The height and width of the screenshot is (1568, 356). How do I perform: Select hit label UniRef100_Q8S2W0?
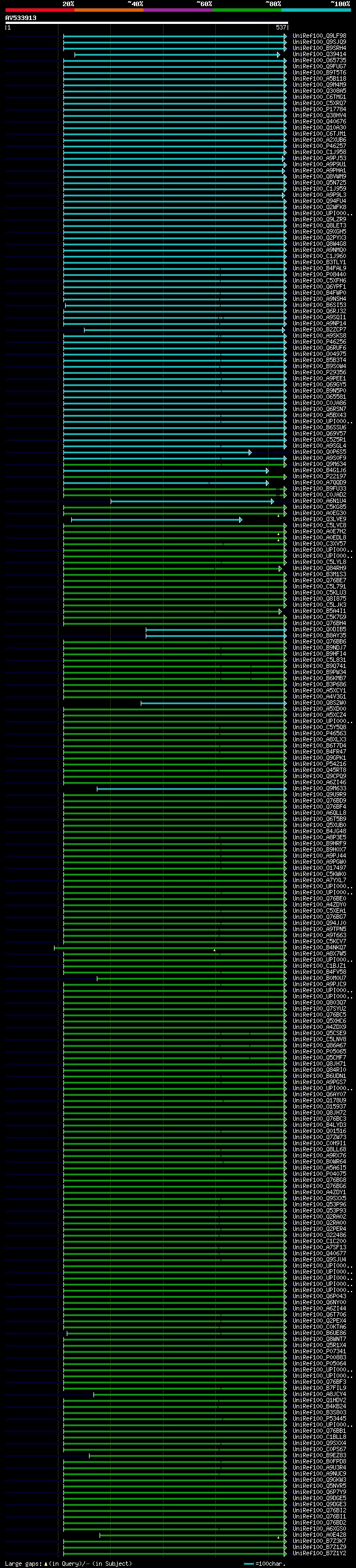click(x=319, y=703)
